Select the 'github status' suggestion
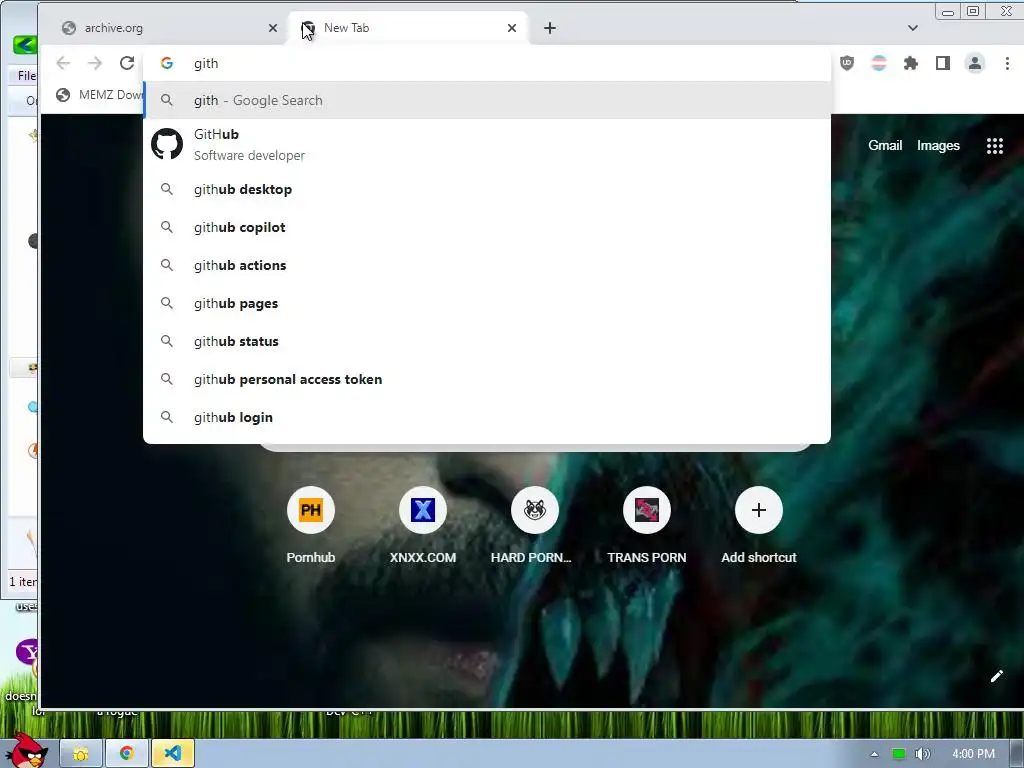Screen dimensions: 1024x768 coord(487,341)
